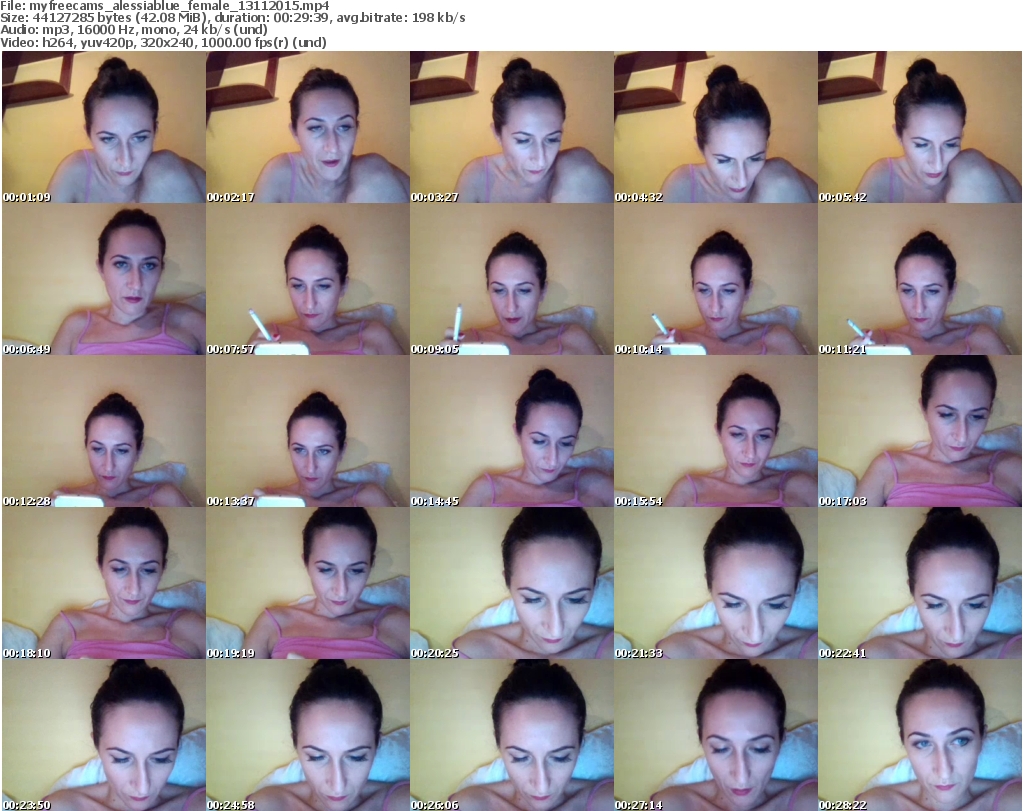1024x811 pixels.
Task: Choose the 00:20:25 thumbnail
Action: [511, 584]
